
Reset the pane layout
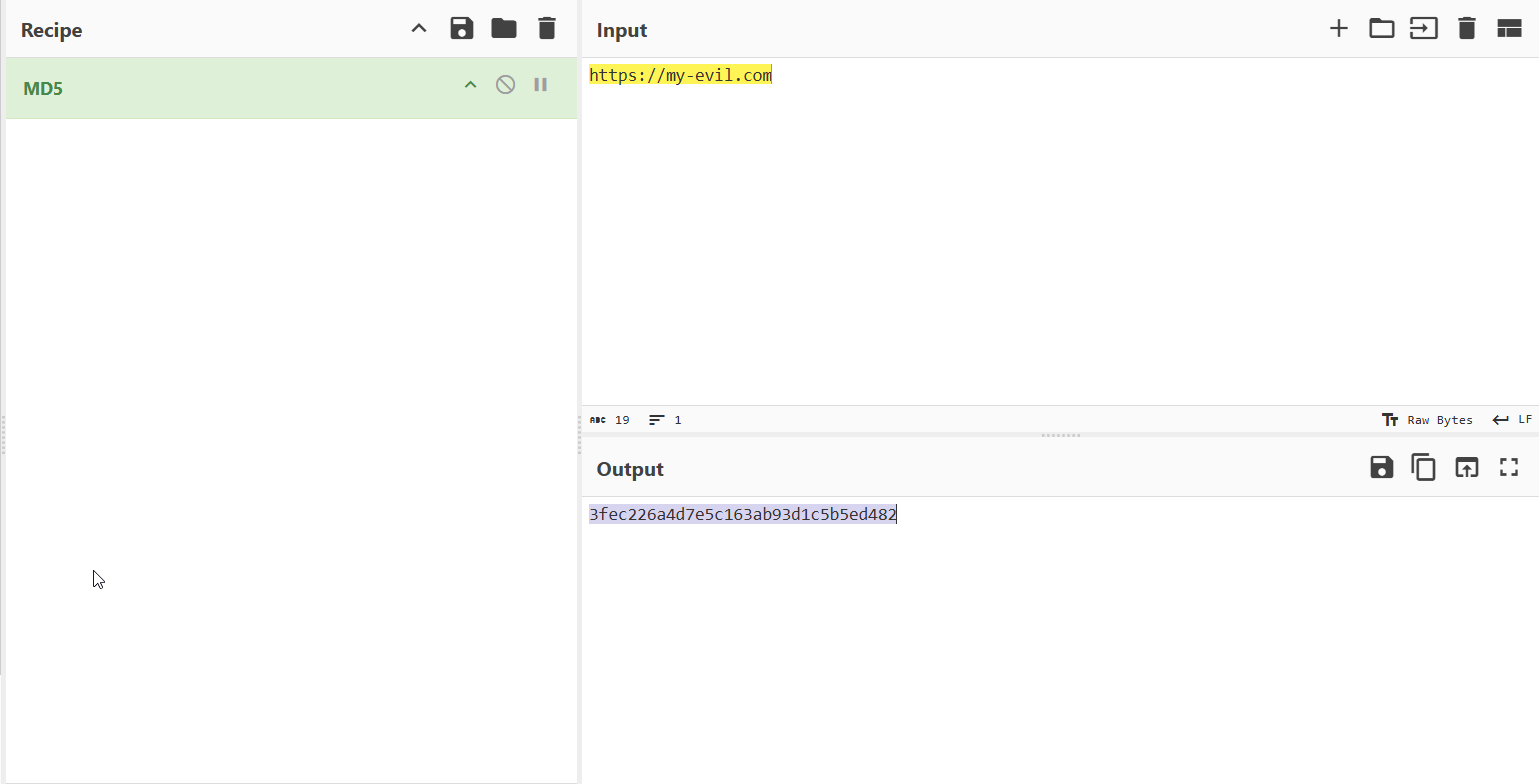click(x=1508, y=29)
